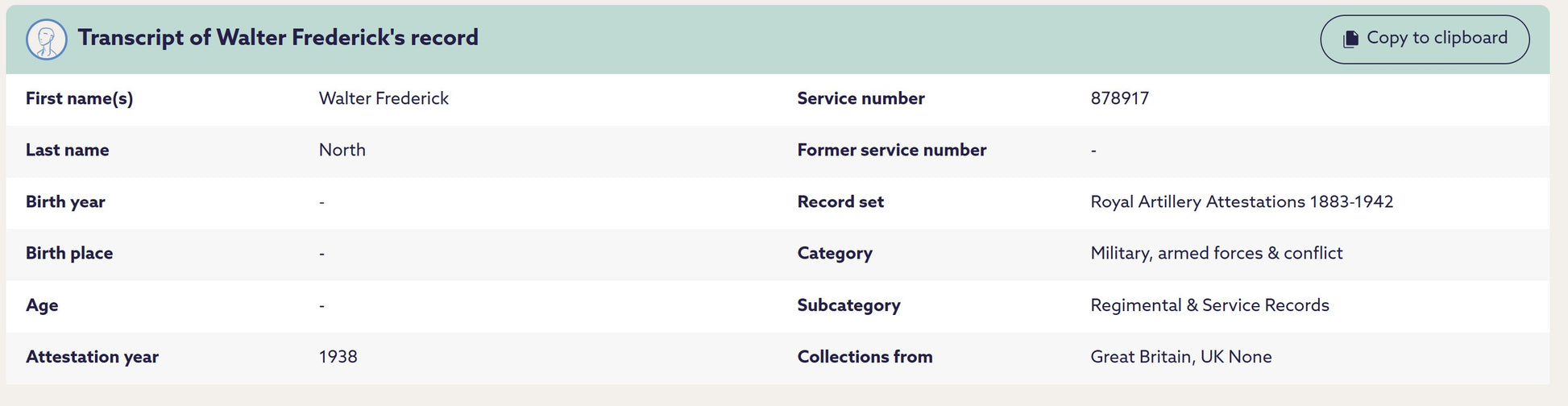1568x406 pixels.
Task: Select the first name value Walter Frederick
Action: (x=384, y=98)
